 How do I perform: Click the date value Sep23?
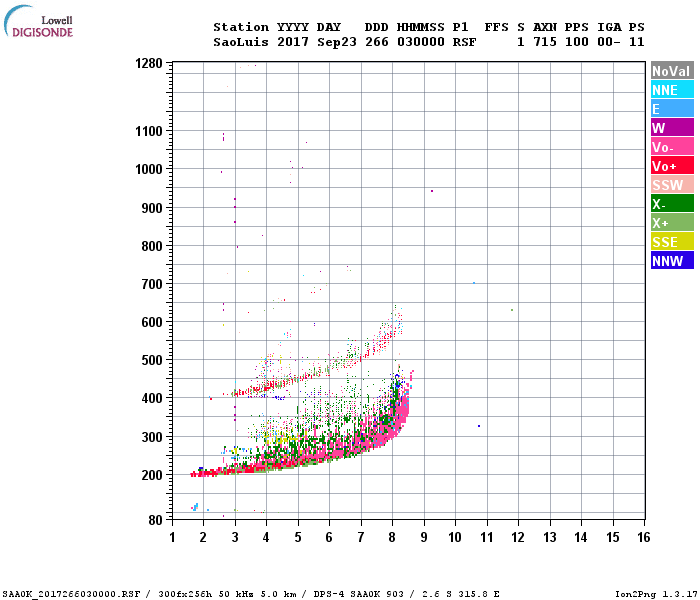tap(337, 42)
